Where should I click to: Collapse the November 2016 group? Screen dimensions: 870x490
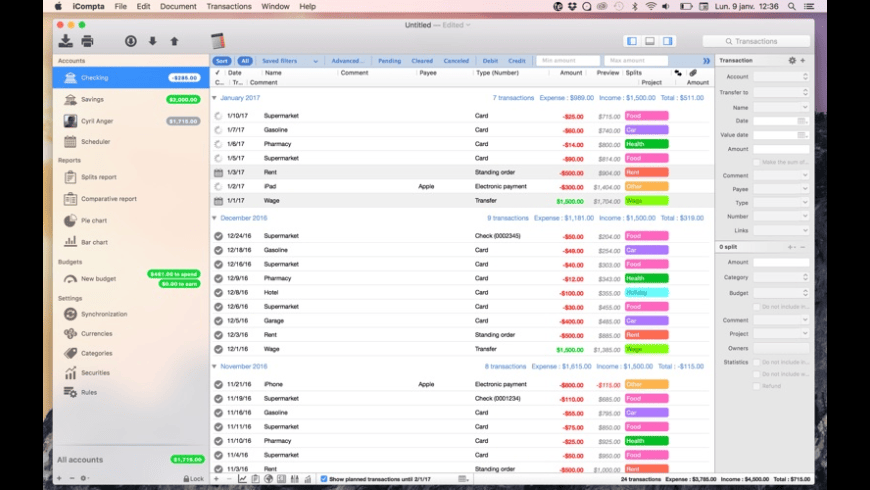click(x=214, y=366)
